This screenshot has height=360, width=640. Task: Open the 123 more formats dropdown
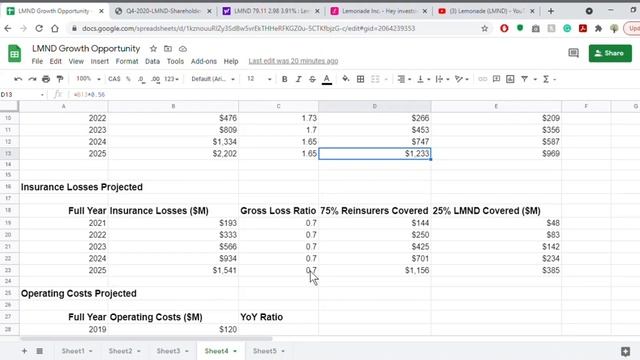point(171,79)
